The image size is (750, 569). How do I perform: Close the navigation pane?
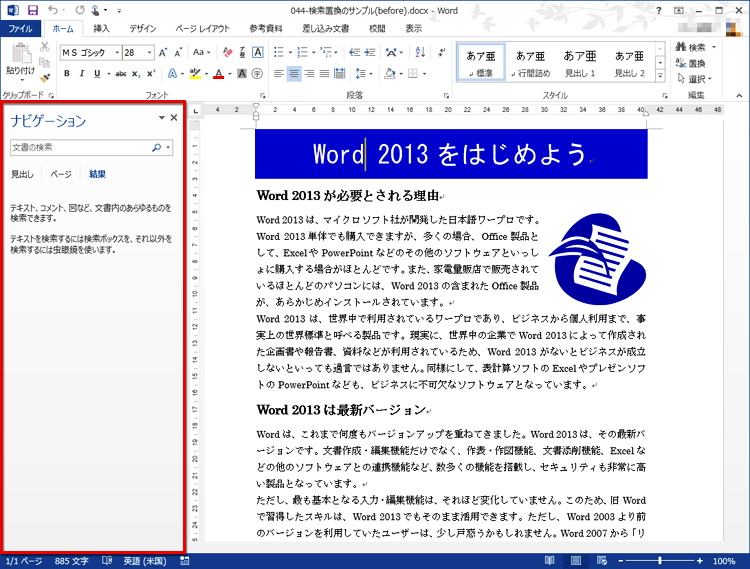[x=174, y=118]
